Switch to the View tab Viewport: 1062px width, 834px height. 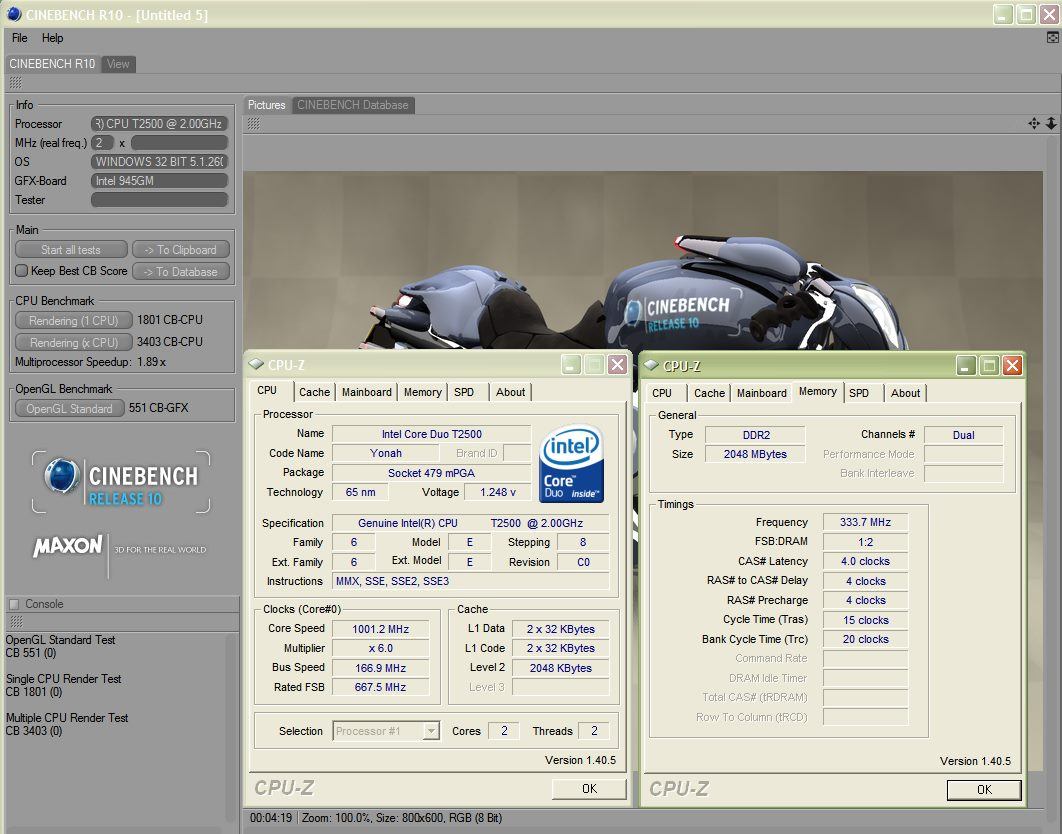[118, 64]
